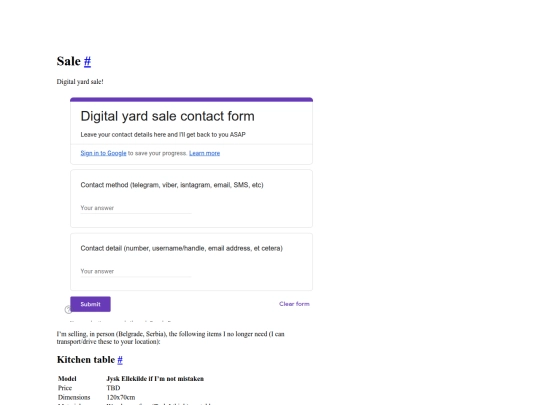The image size is (540, 405).
Task: Select the 'Digital yard sale!' text
Action: pos(80,82)
